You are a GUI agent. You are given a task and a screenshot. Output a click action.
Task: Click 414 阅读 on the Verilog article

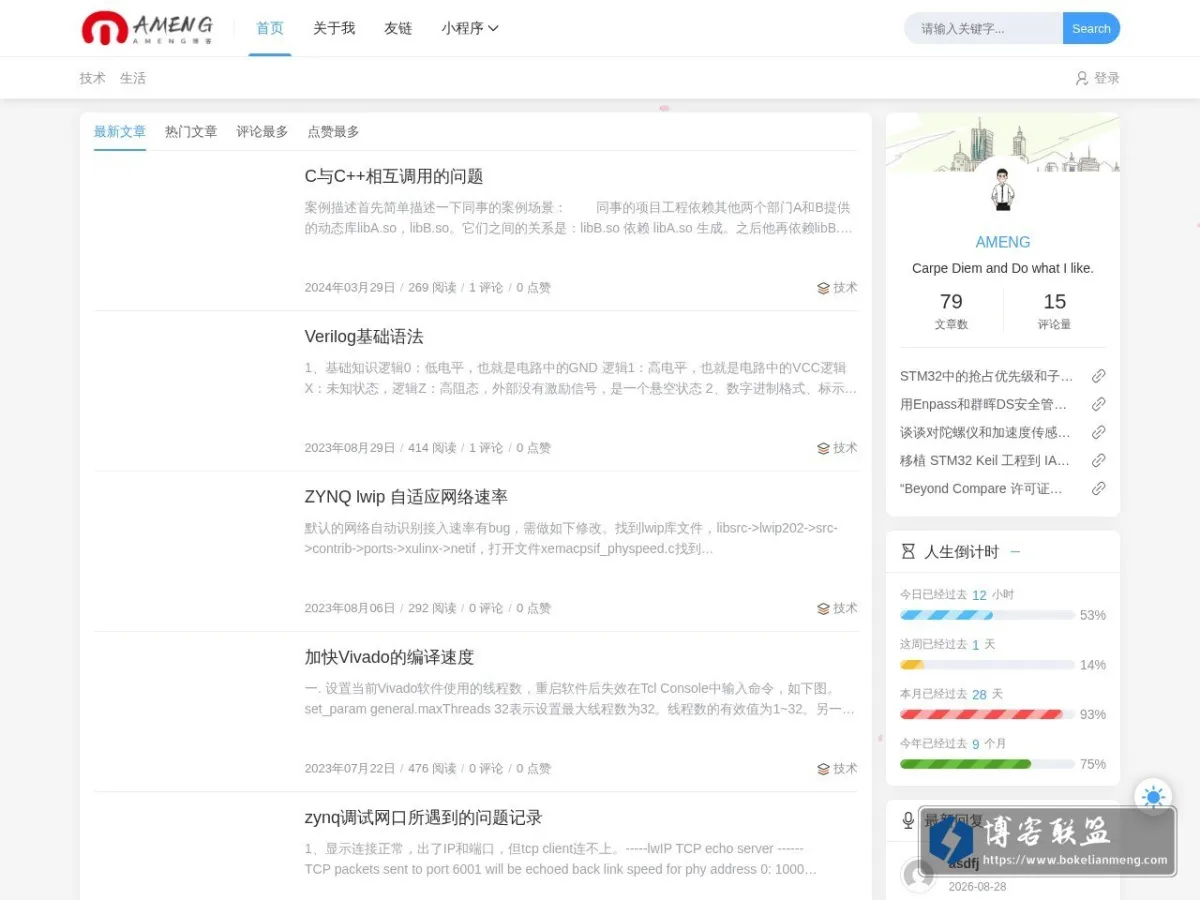click(x=432, y=448)
